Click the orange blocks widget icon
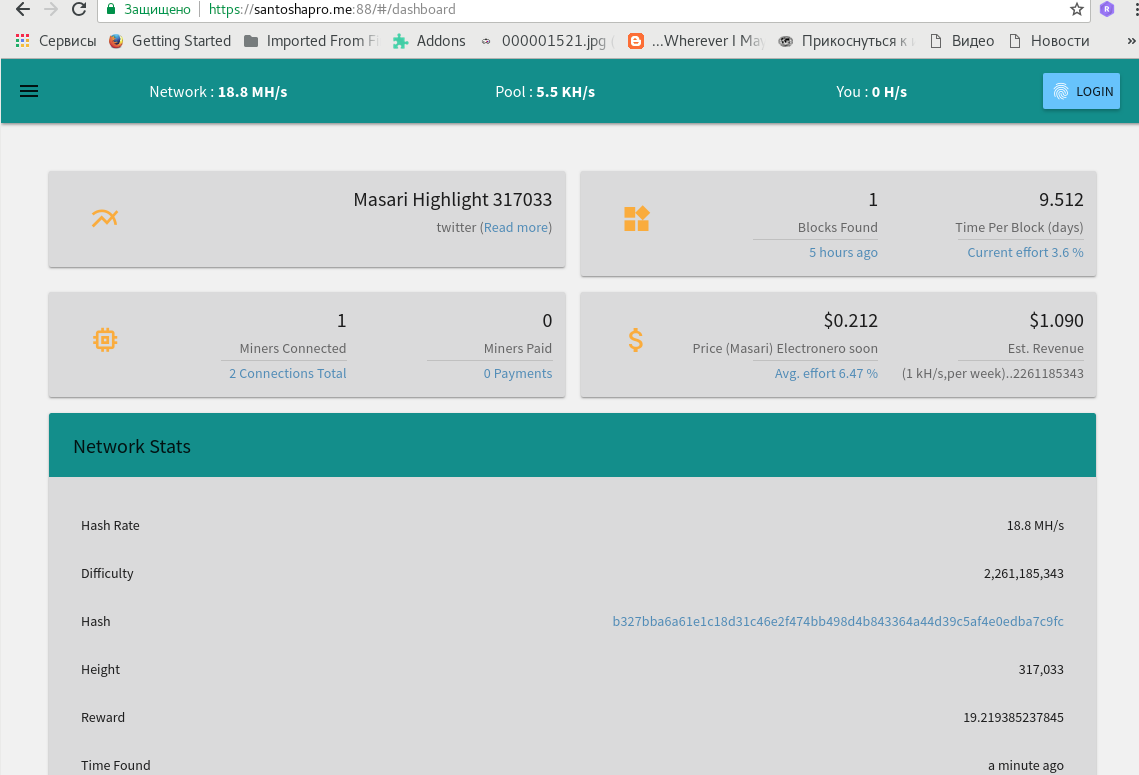The image size is (1139, 775). [636, 219]
